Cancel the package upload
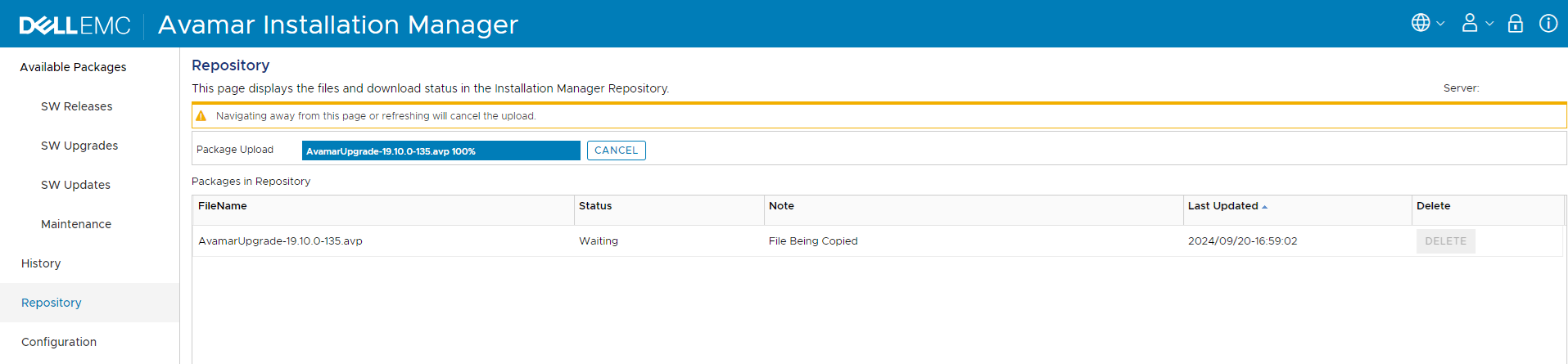Screen dimensions: 1568x364 click(616, 151)
